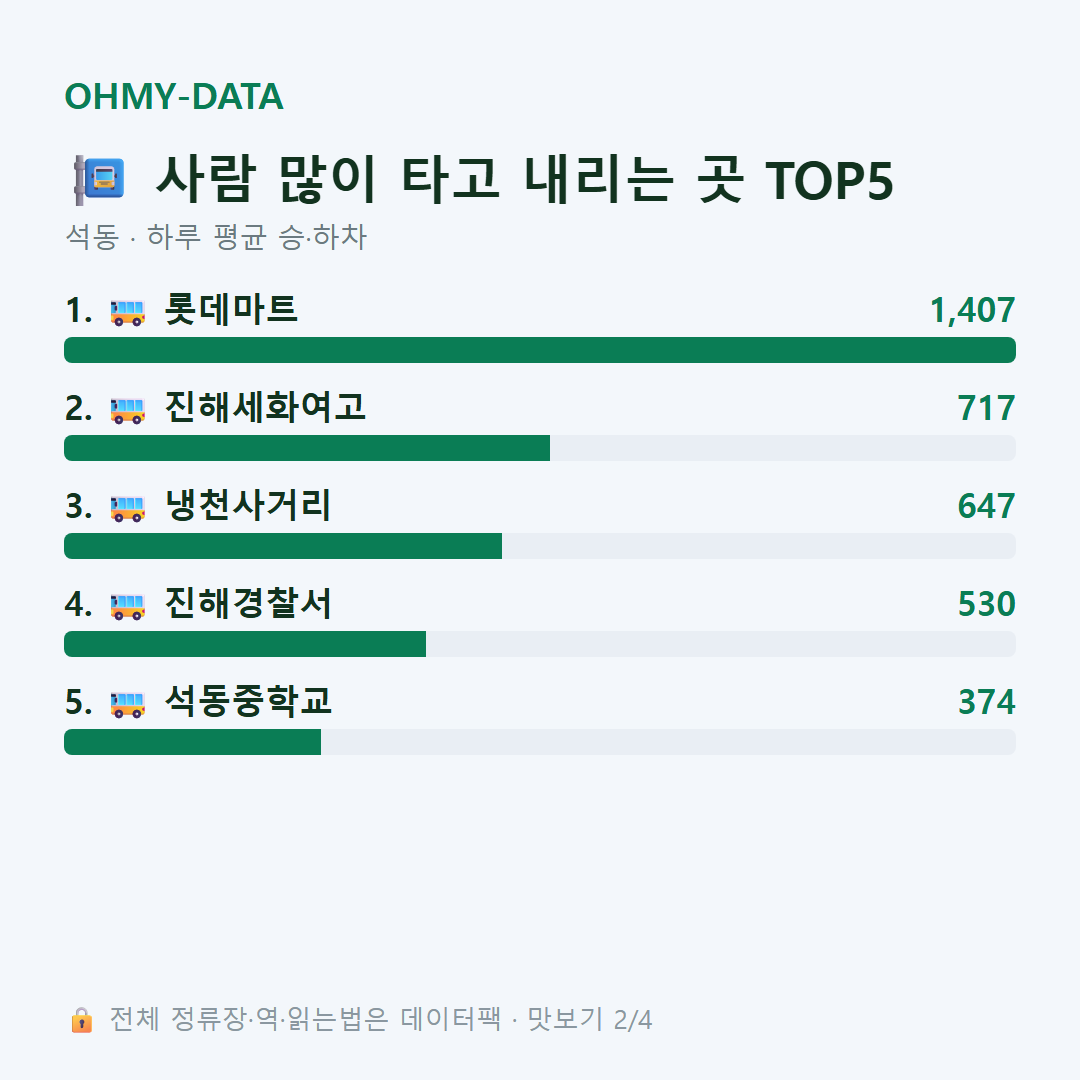Viewport: 1080px width, 1080px height.
Task: Click the OHMY-DATA brand label
Action: pyautogui.click(x=174, y=96)
